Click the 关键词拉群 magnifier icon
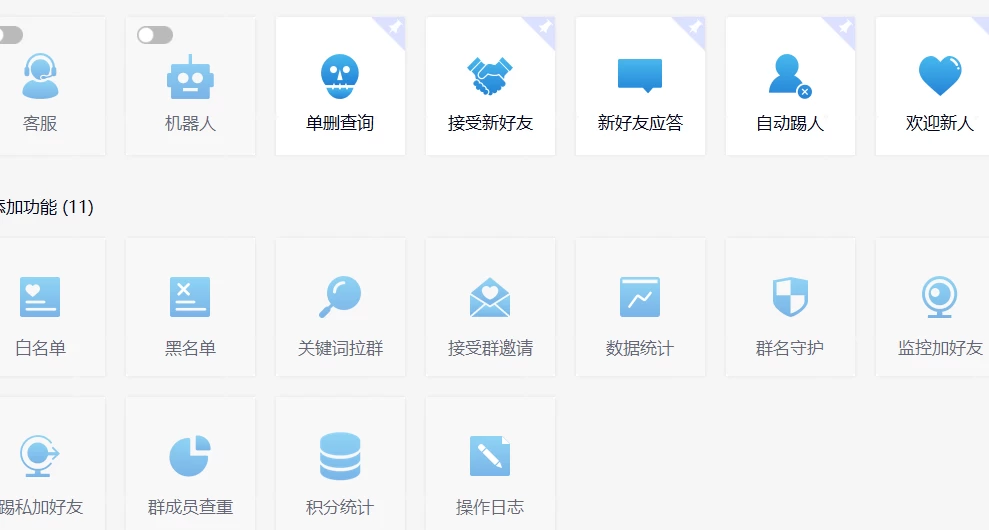Image resolution: width=989 pixels, height=530 pixels. (340, 297)
